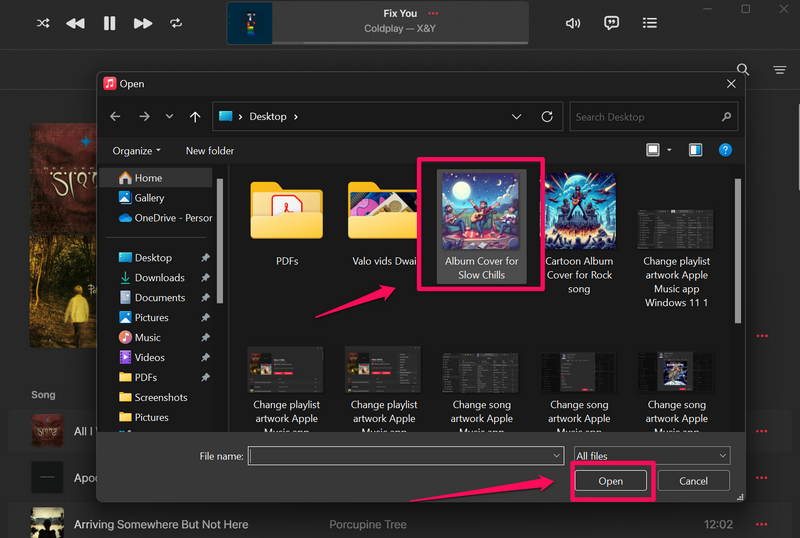800x538 pixels.
Task: Click the New folder button
Action: click(210, 151)
